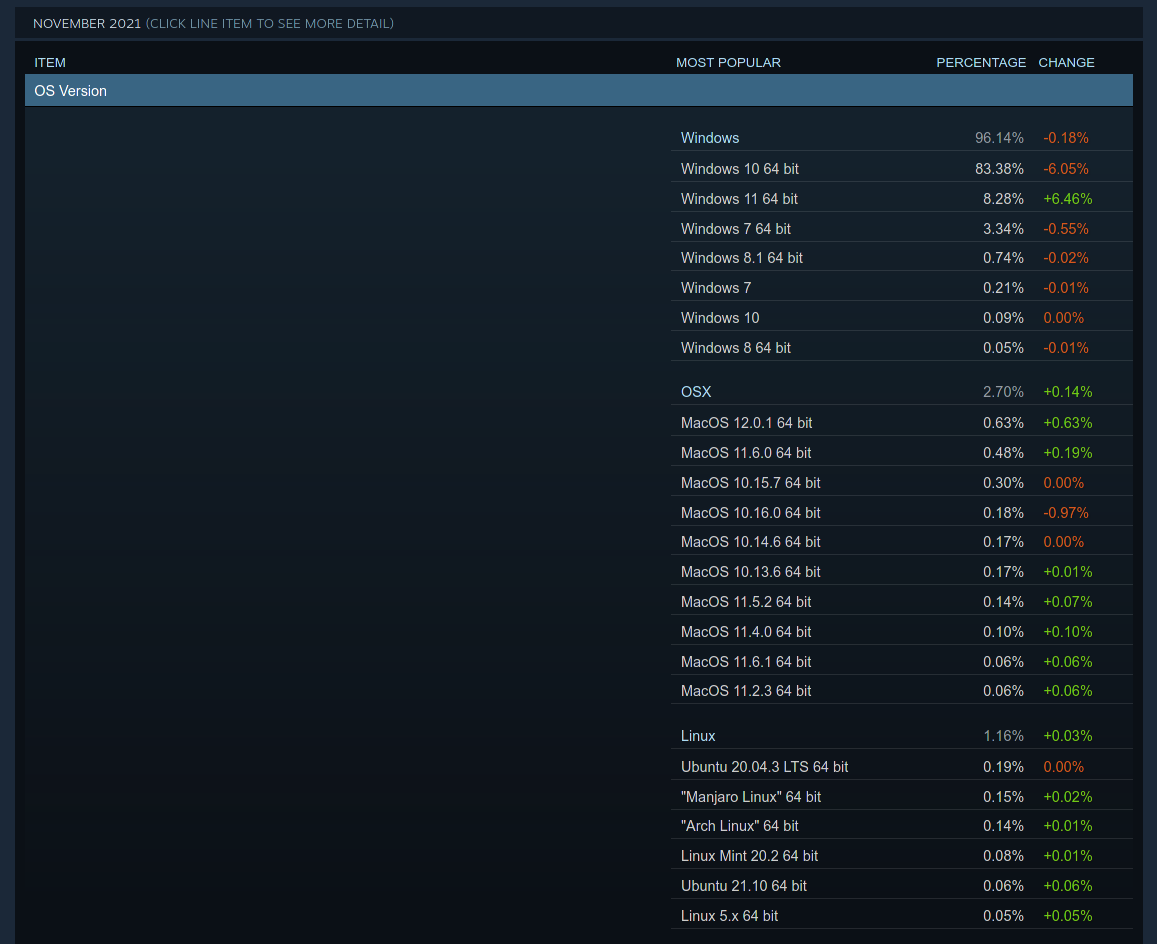Image resolution: width=1157 pixels, height=944 pixels.
Task: Click the 2.70% OSX total percentage
Action: point(1003,392)
